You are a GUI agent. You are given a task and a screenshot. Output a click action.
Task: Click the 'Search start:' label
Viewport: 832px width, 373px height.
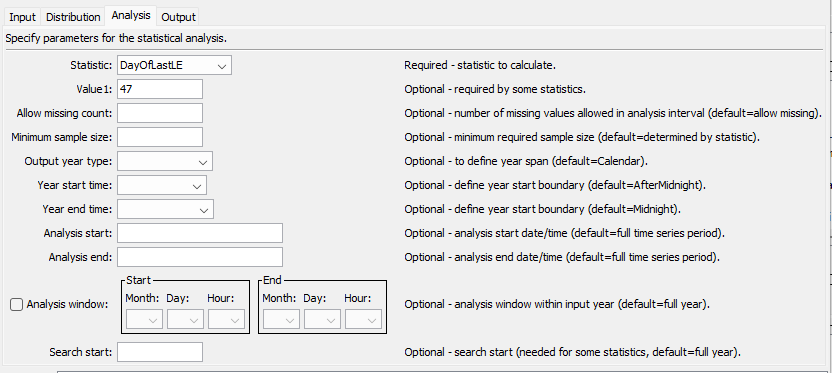[81, 352]
